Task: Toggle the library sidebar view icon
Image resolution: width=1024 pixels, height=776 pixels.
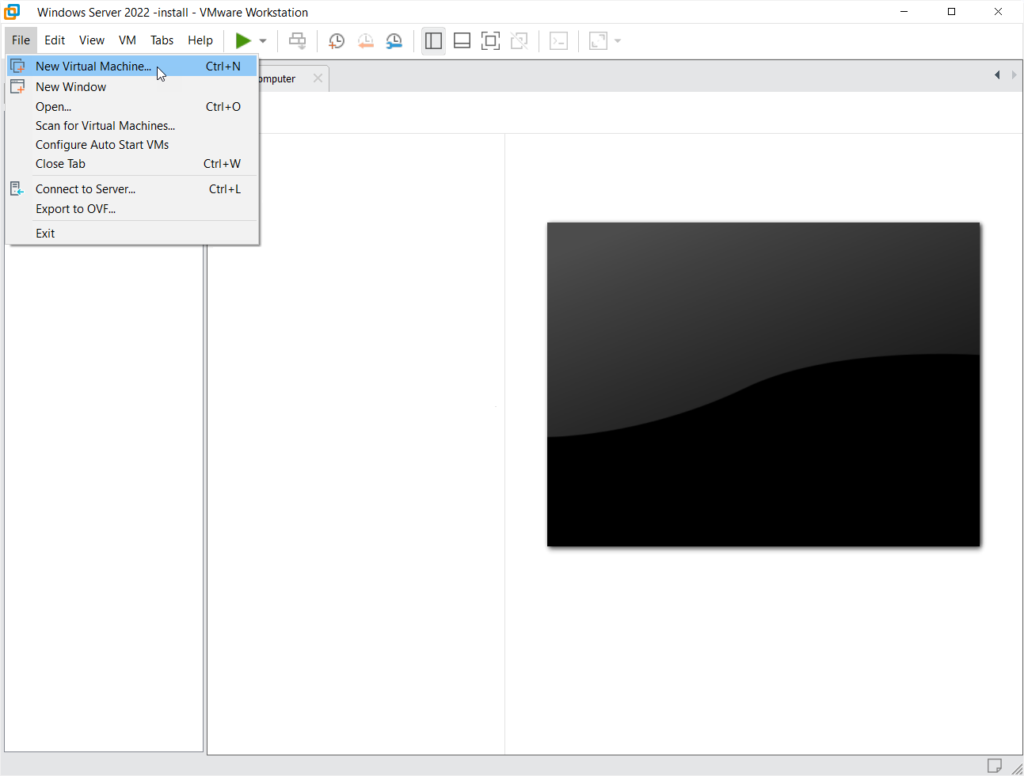Action: tap(433, 40)
